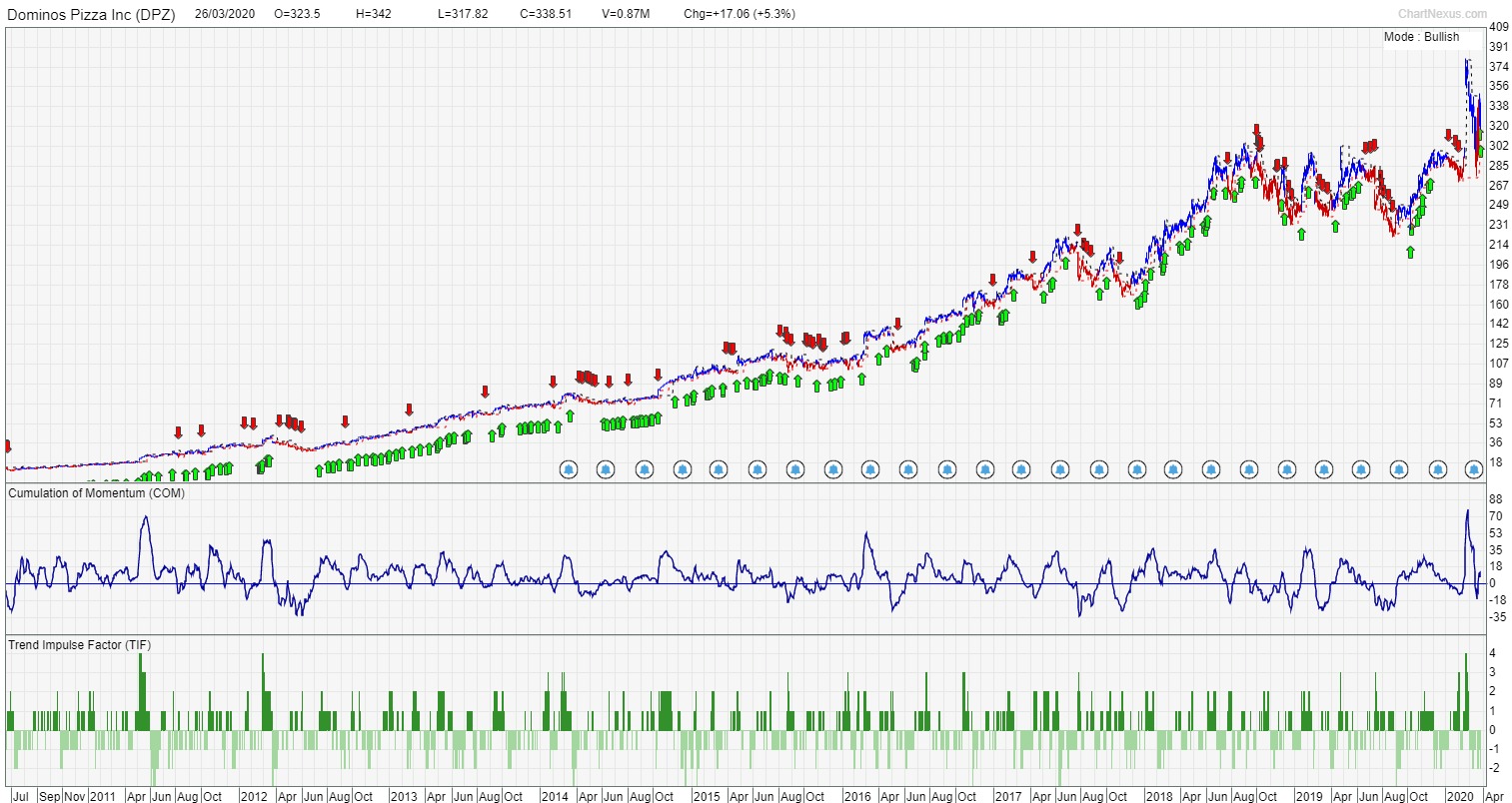Click the 2019 year label on time axis
The height and width of the screenshot is (803, 1512).
1310,796
